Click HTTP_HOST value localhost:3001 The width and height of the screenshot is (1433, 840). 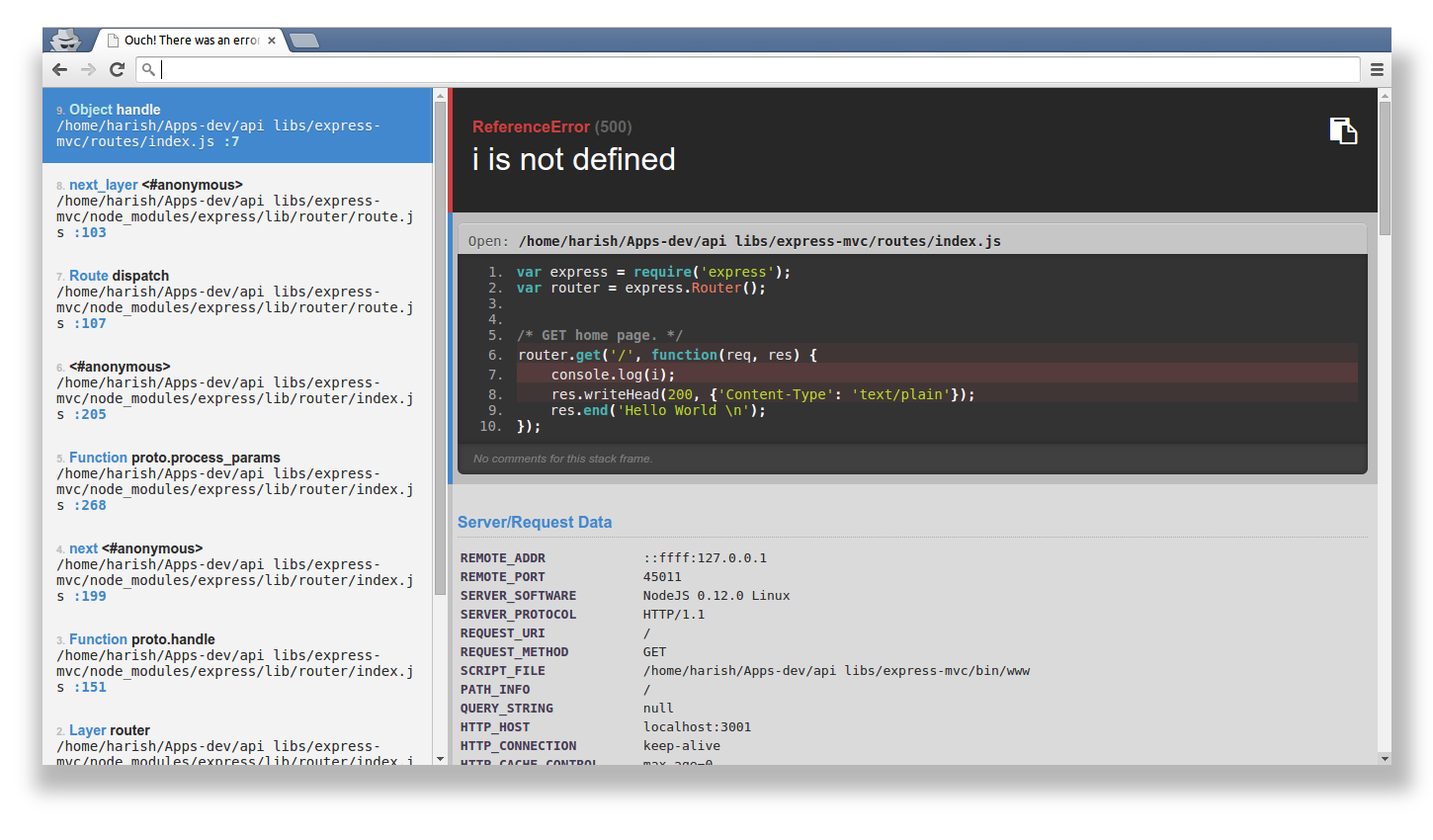point(697,727)
